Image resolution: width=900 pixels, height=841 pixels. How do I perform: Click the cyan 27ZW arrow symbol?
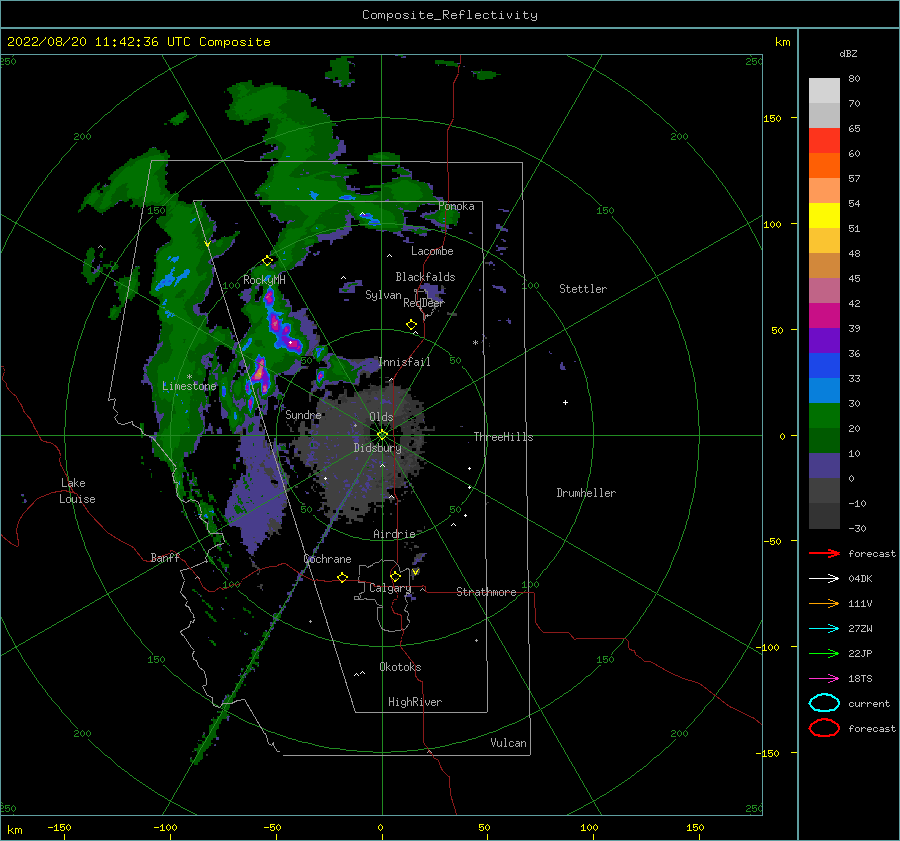(x=824, y=629)
